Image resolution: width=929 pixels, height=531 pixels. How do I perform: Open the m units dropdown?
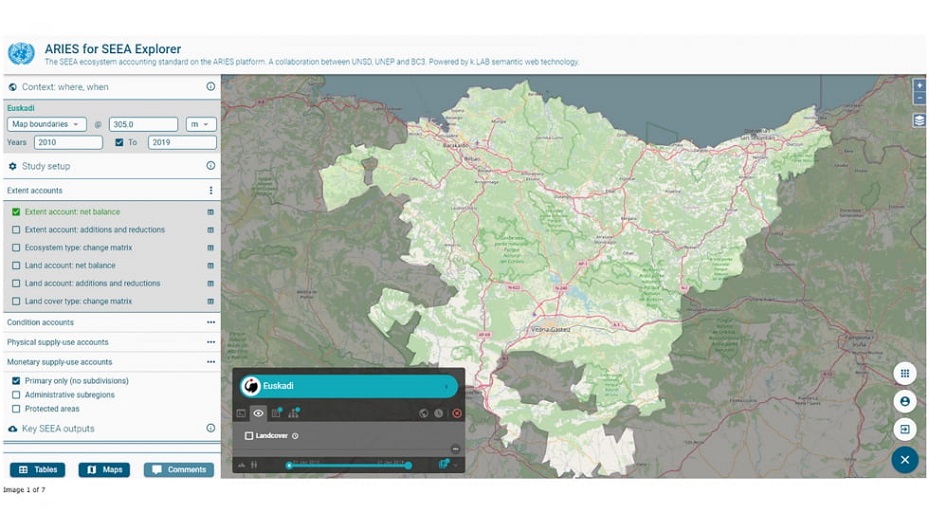201,124
